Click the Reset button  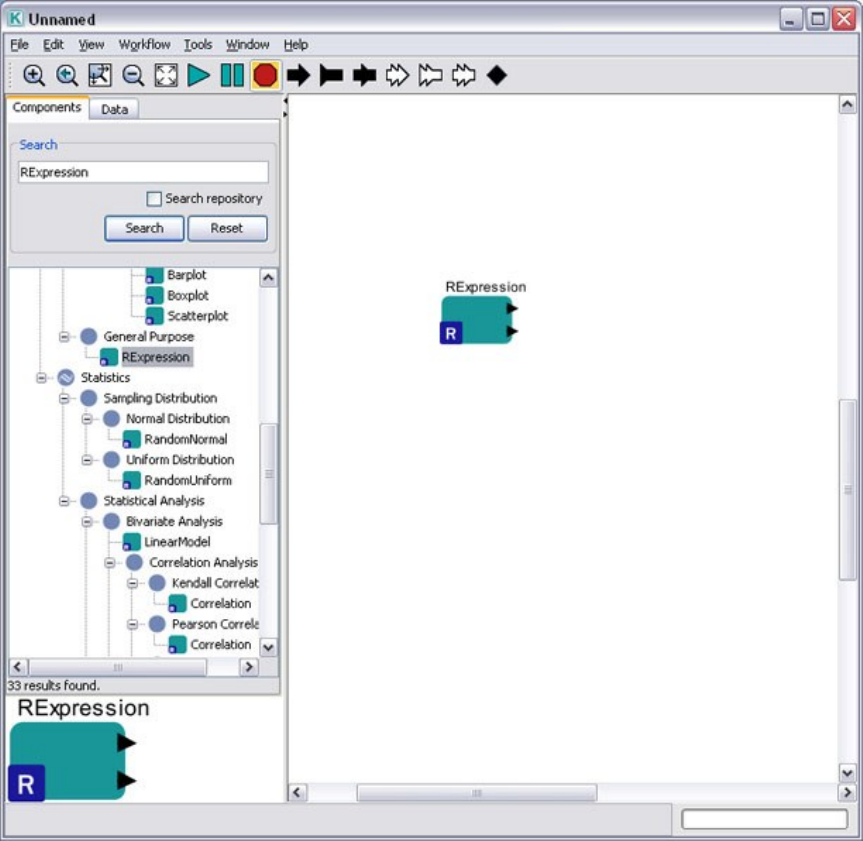[227, 228]
